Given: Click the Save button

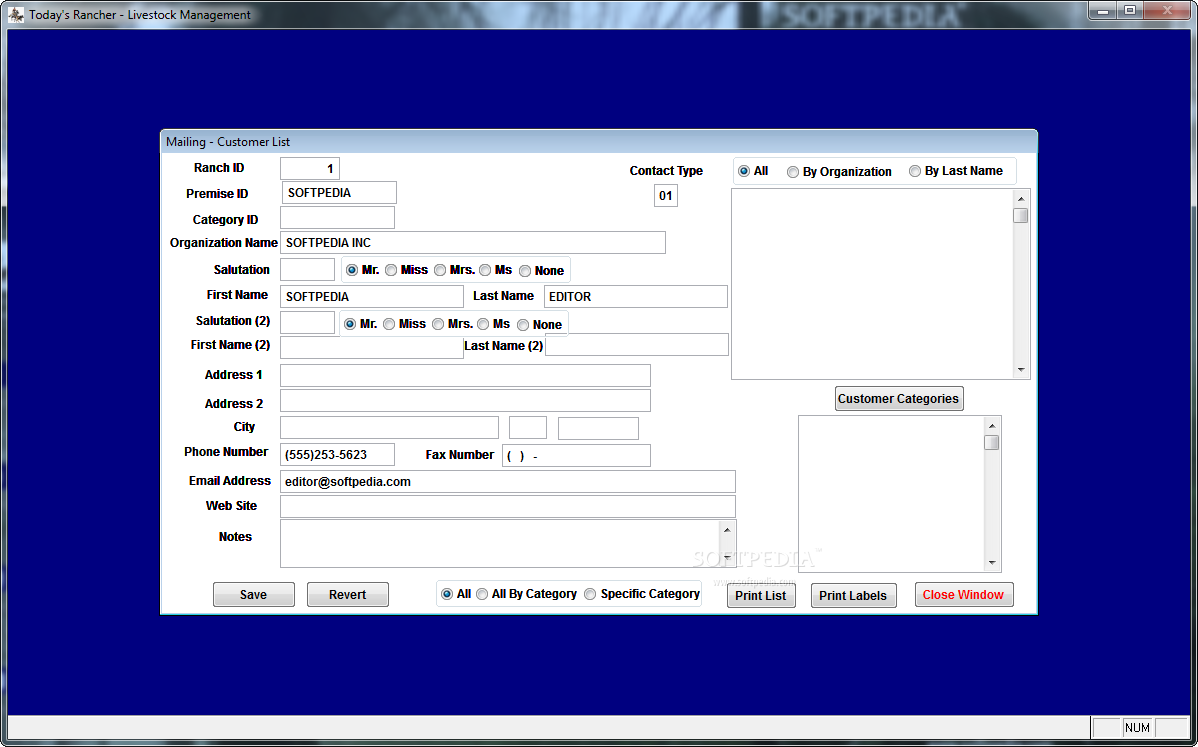Looking at the screenshot, I should coord(254,595).
